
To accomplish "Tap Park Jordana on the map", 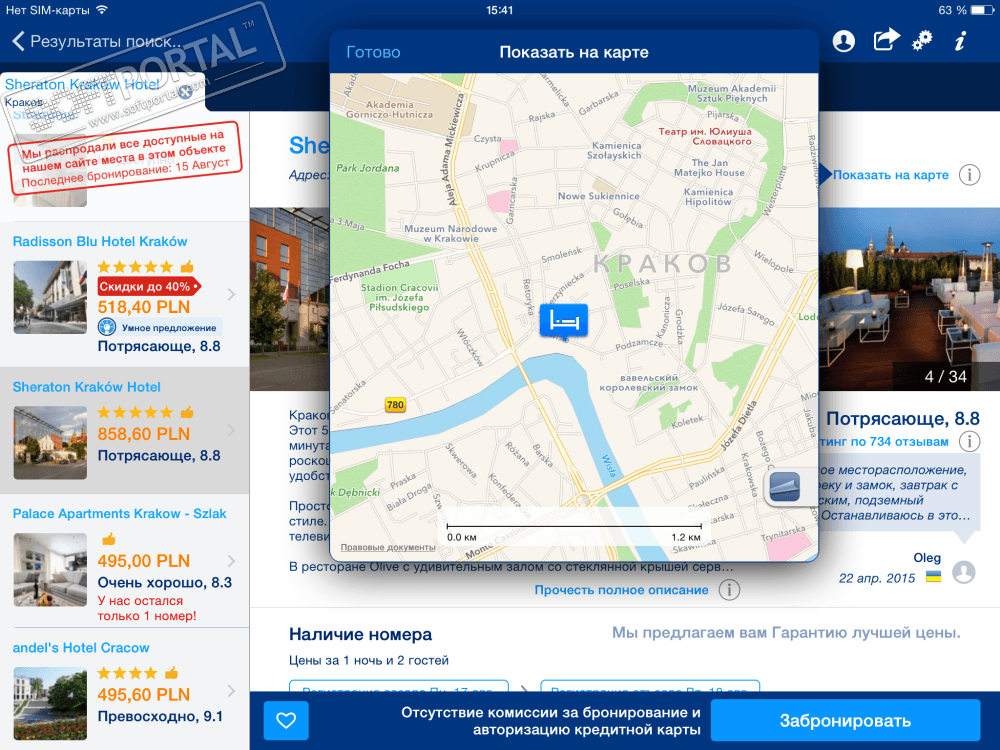I will [367, 168].
